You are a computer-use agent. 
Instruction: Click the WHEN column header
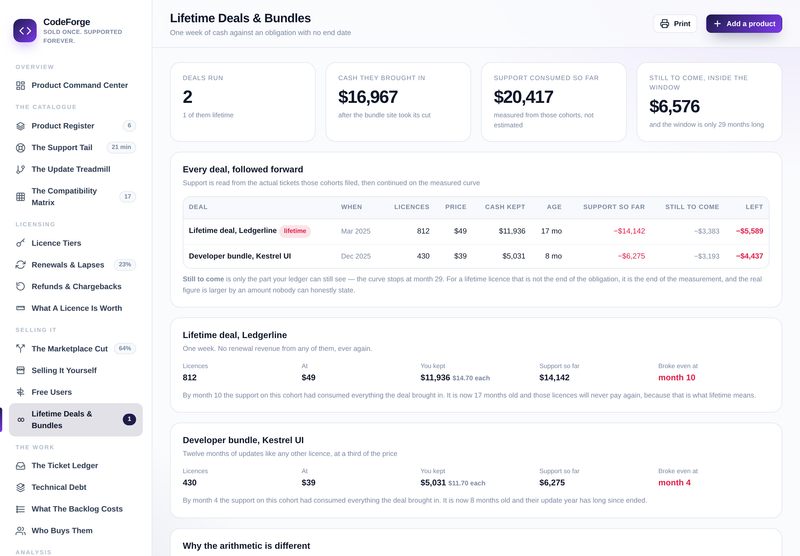[x=352, y=207]
